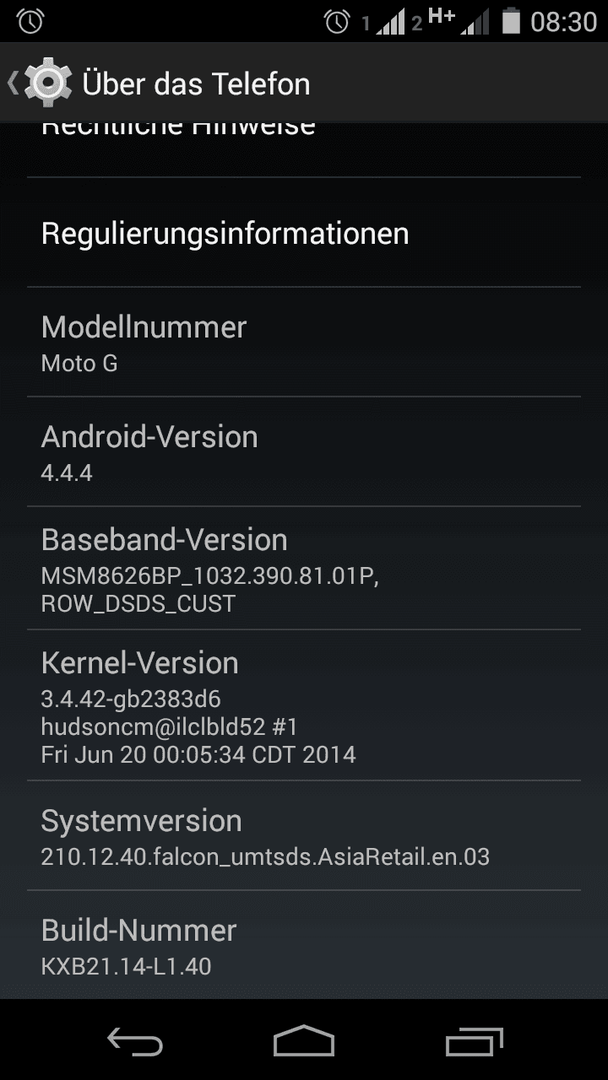Viewport: 608px width, 1080px height.
Task: Select the Modellnummer Moto G row
Action: point(304,342)
